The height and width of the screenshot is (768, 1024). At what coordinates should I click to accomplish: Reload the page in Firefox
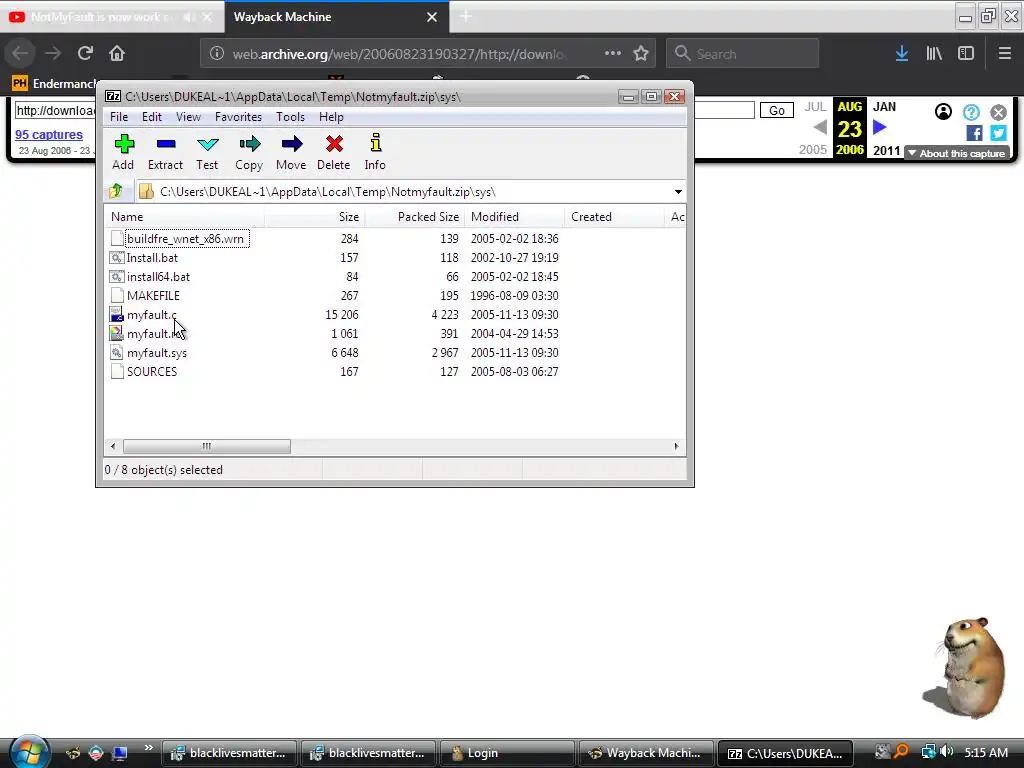click(85, 53)
